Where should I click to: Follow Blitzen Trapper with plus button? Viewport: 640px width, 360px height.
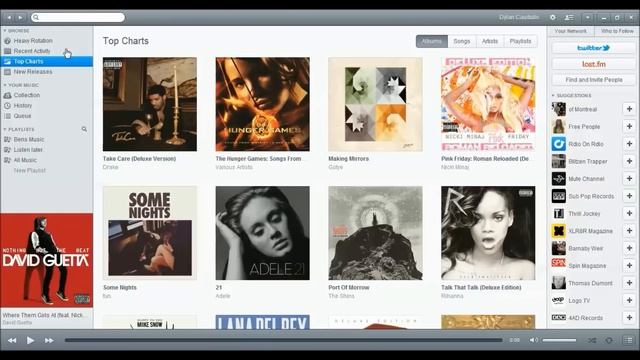(x=629, y=161)
